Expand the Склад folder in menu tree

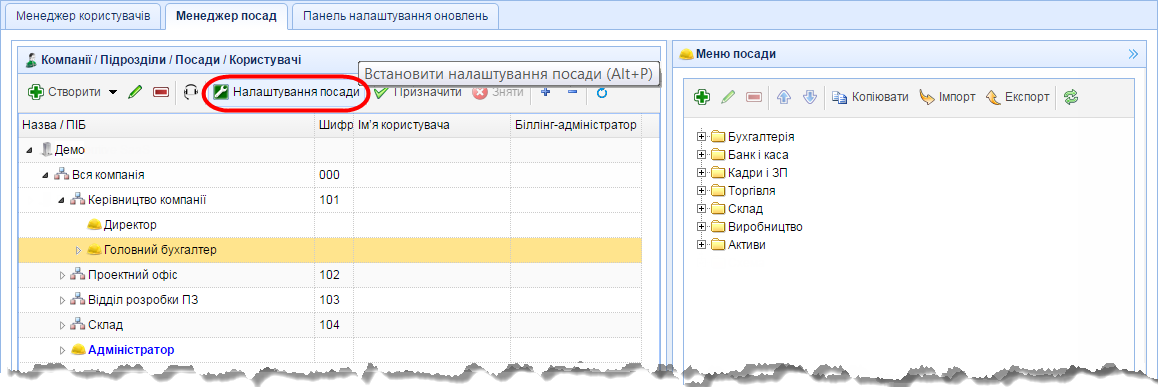(702, 209)
